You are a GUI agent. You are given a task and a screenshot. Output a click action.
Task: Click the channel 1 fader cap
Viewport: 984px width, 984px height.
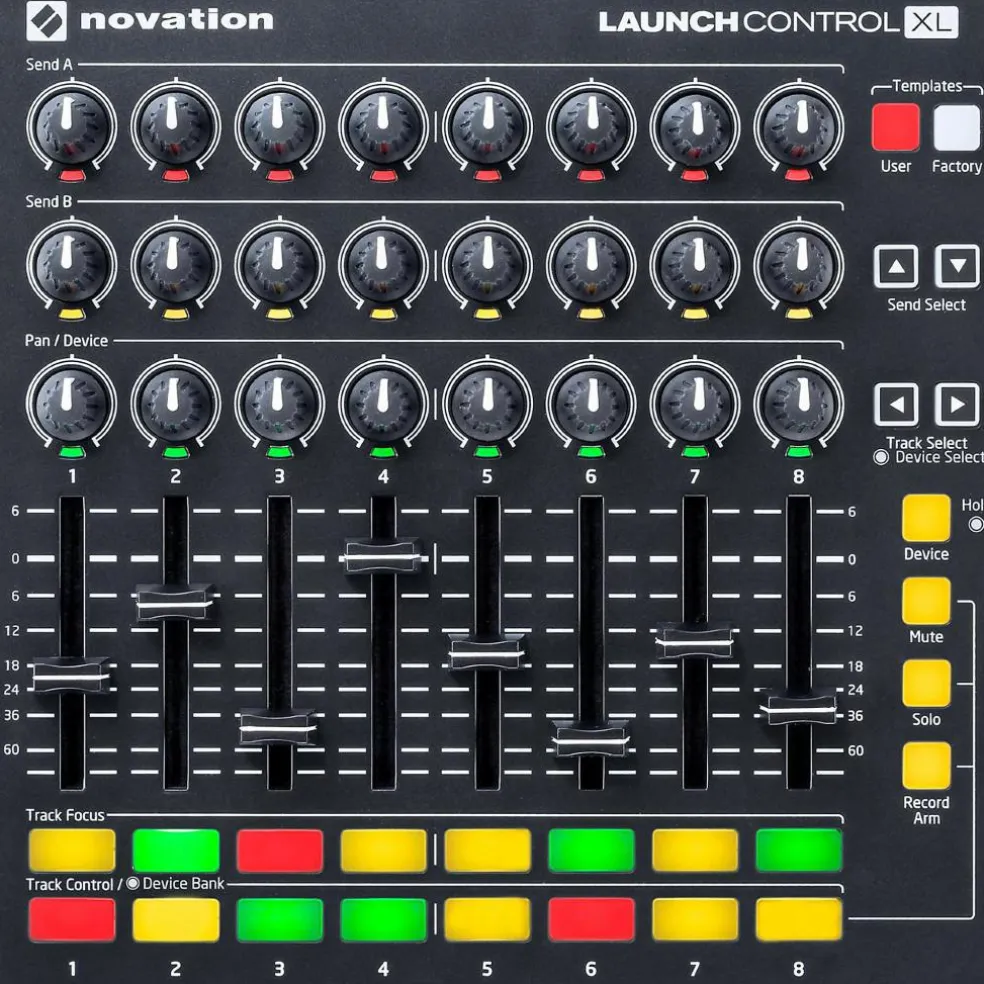71,676
